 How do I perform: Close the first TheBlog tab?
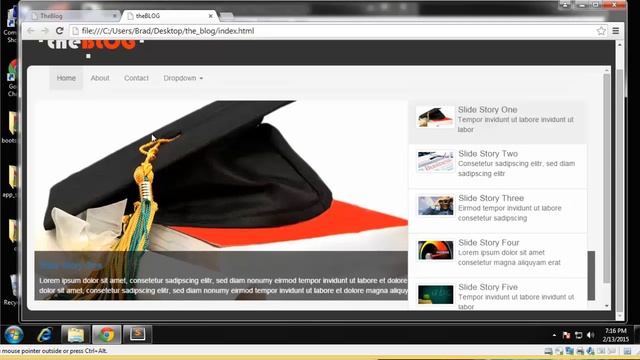pos(114,16)
